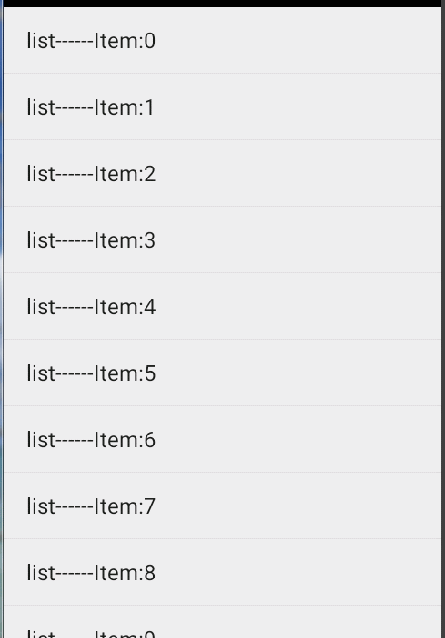Select the row showing Item:5

pyautogui.click(x=222, y=373)
